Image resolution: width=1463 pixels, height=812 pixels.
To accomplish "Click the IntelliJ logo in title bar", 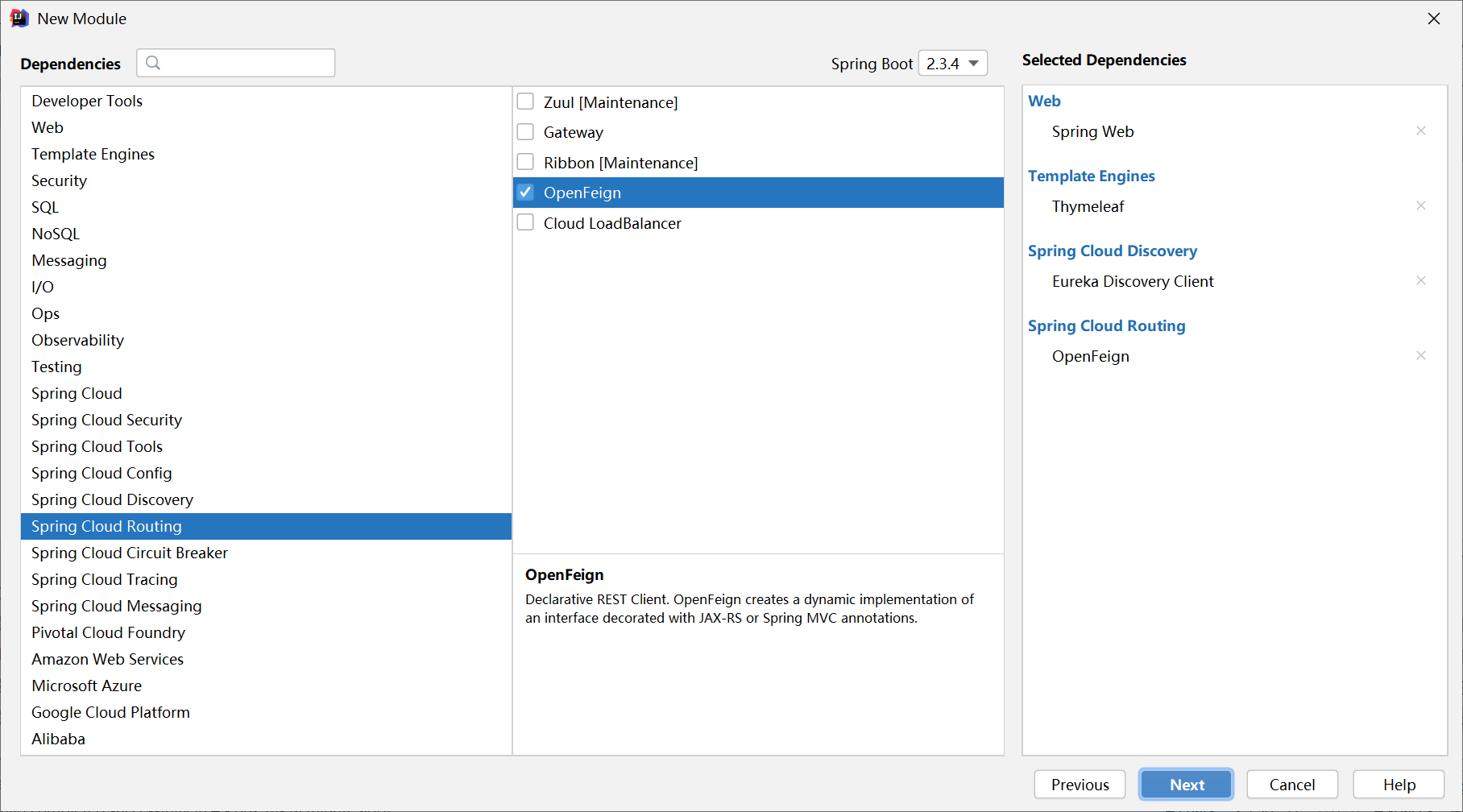I will click(x=19, y=18).
